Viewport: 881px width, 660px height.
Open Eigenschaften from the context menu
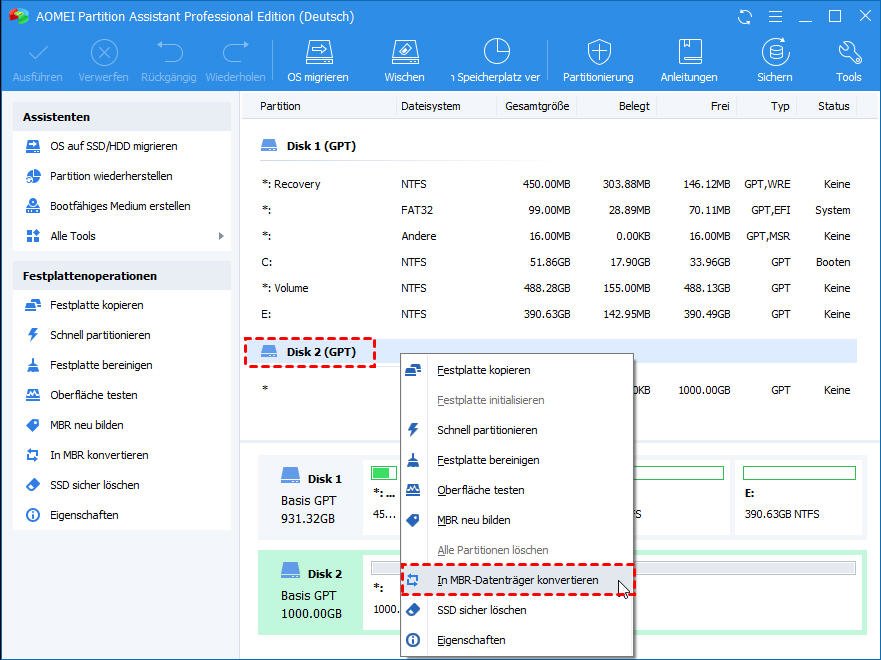pos(471,640)
